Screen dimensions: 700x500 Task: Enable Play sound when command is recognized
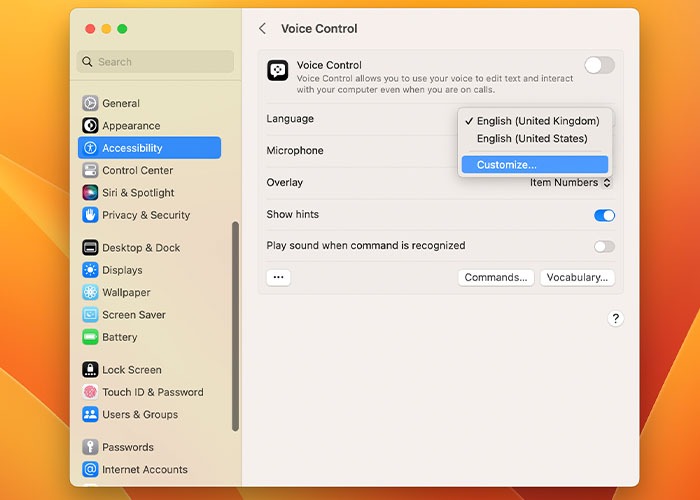tap(604, 246)
